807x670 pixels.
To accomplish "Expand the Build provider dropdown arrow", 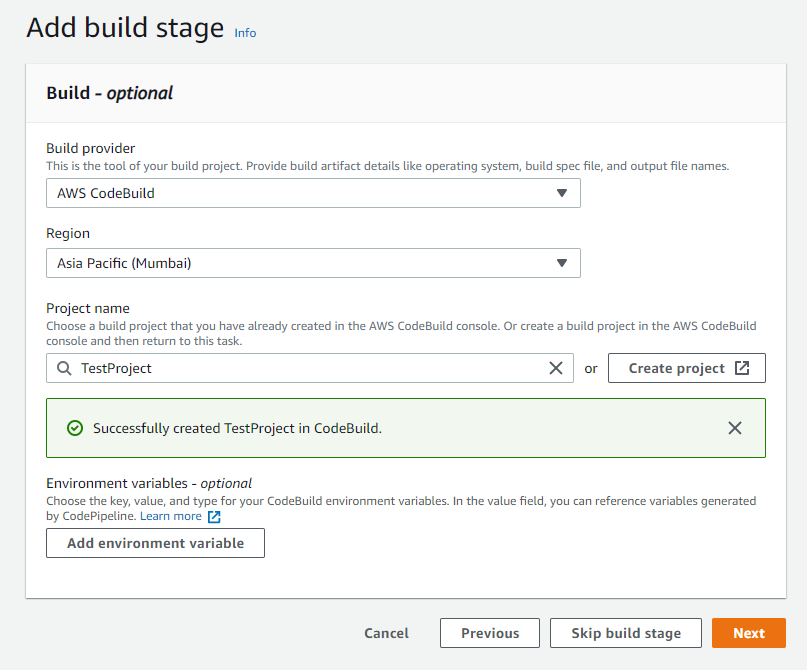I will (562, 193).
